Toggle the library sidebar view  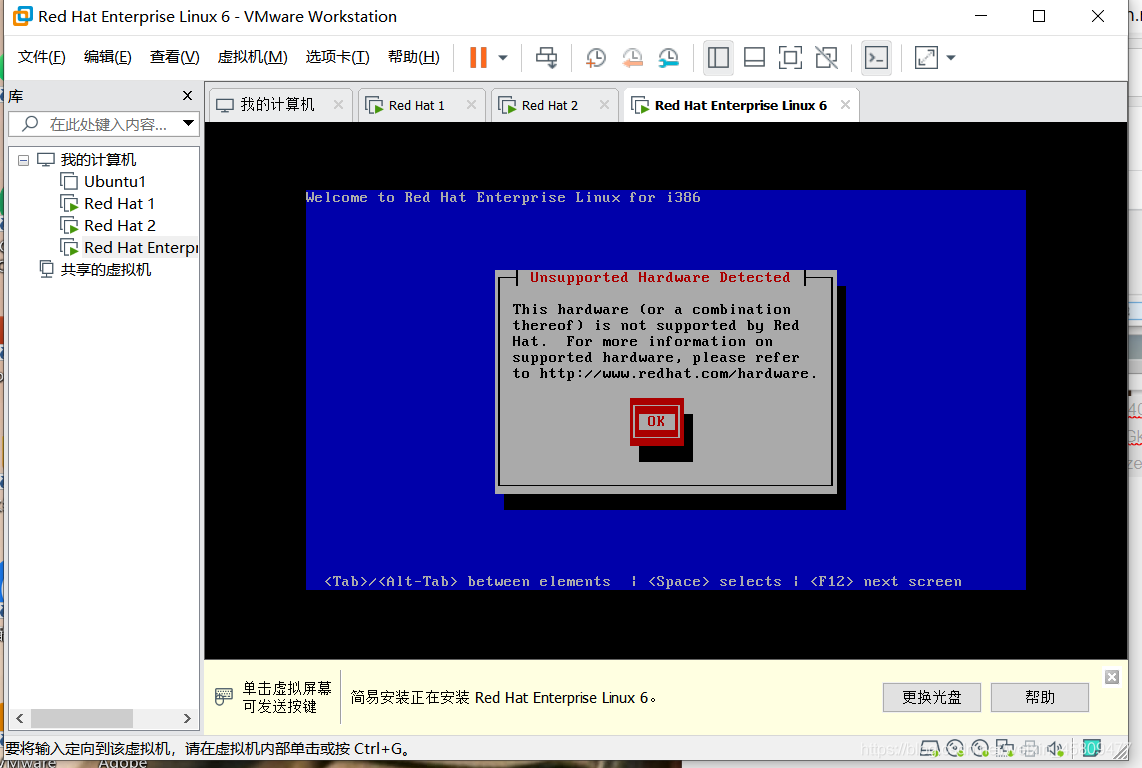pyautogui.click(x=718, y=58)
